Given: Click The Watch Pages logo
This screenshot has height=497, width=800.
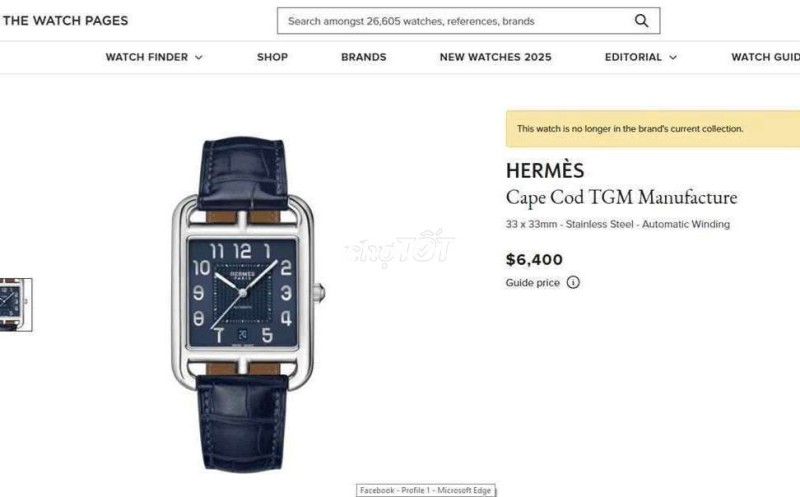Looking at the screenshot, I should click(x=65, y=21).
